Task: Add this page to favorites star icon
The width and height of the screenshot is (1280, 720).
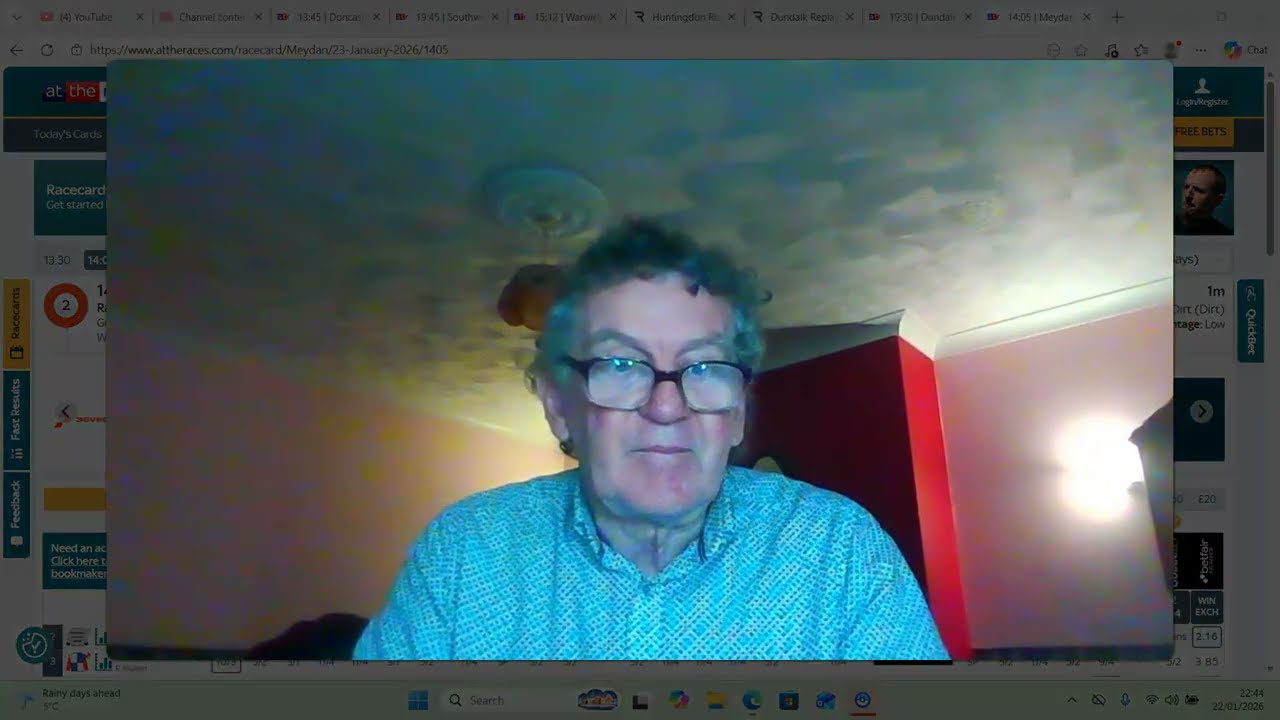Action: pos(1081,50)
